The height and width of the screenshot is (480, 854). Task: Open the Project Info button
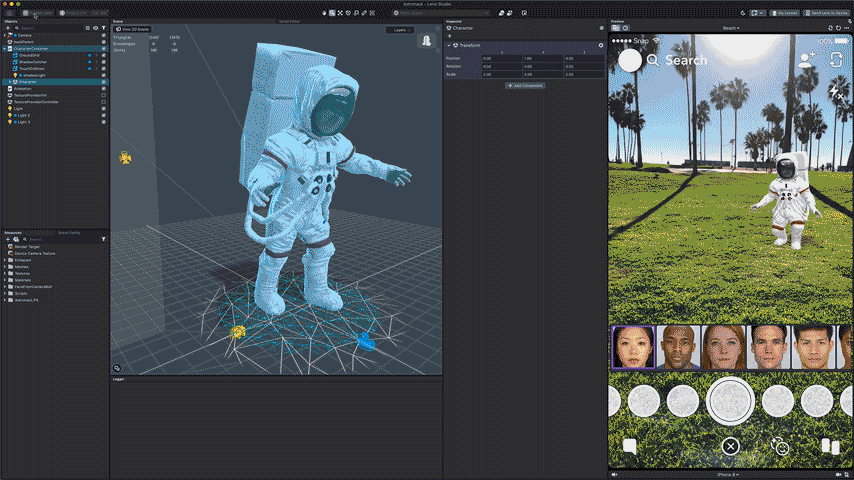tap(73, 13)
